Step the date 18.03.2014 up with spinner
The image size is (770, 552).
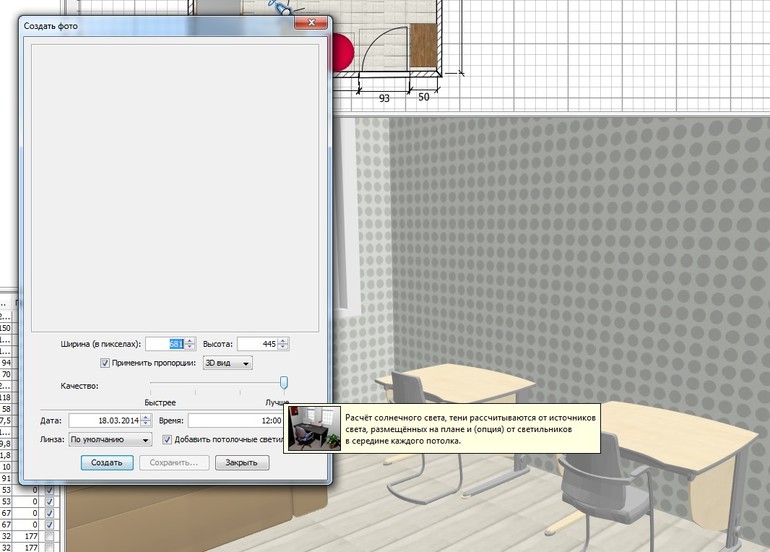coord(146,416)
